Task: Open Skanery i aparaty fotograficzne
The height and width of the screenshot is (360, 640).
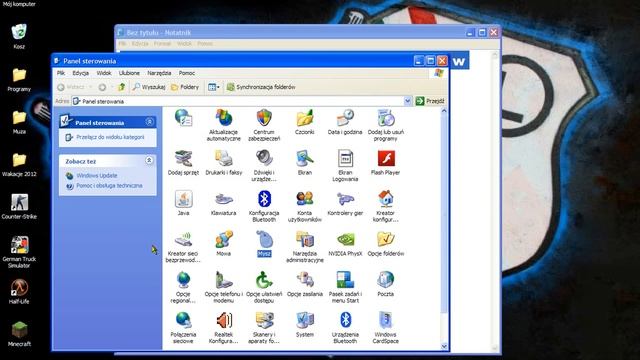Action: (264, 327)
